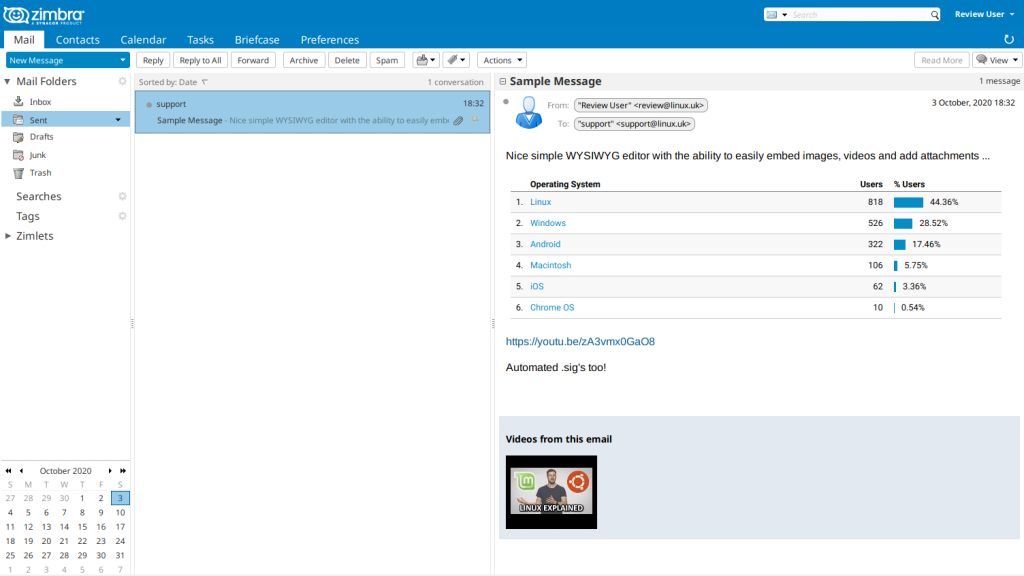
Task: Click the Tags section heading
Action: pyautogui.click(x=27, y=216)
